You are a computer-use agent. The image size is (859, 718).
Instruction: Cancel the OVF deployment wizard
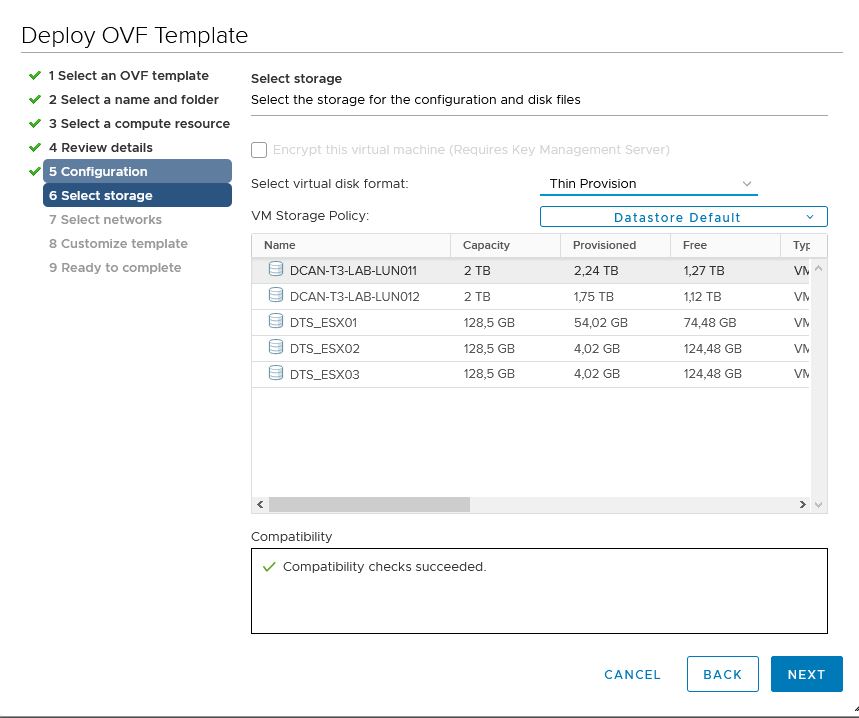click(632, 674)
